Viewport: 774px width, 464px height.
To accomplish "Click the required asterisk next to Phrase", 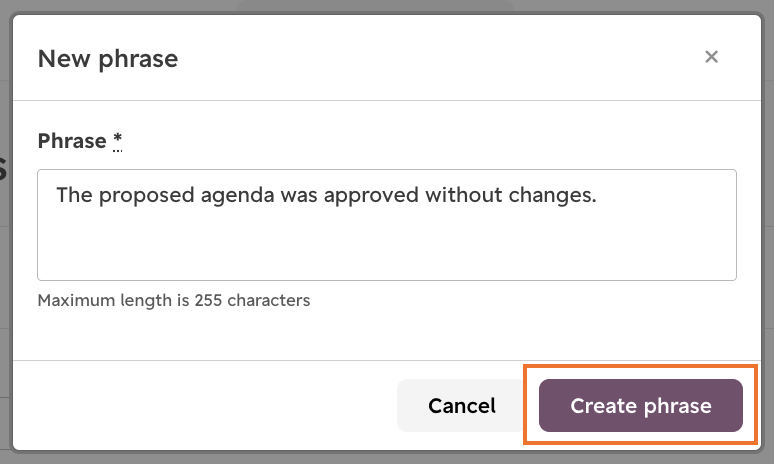I will (117, 141).
